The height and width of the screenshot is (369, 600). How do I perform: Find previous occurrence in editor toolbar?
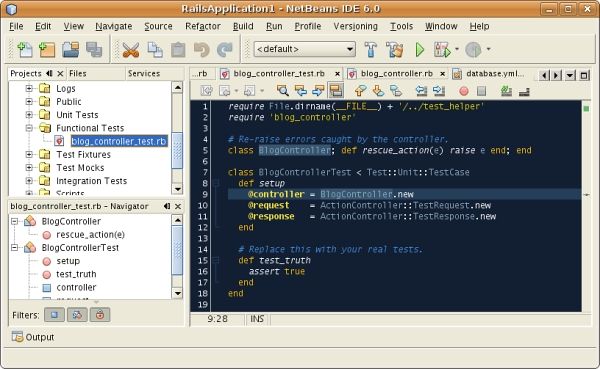301,91
